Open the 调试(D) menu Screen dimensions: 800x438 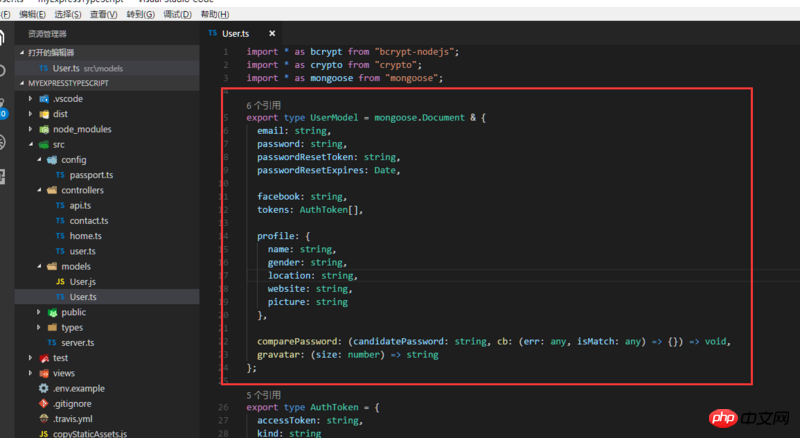click(x=177, y=14)
